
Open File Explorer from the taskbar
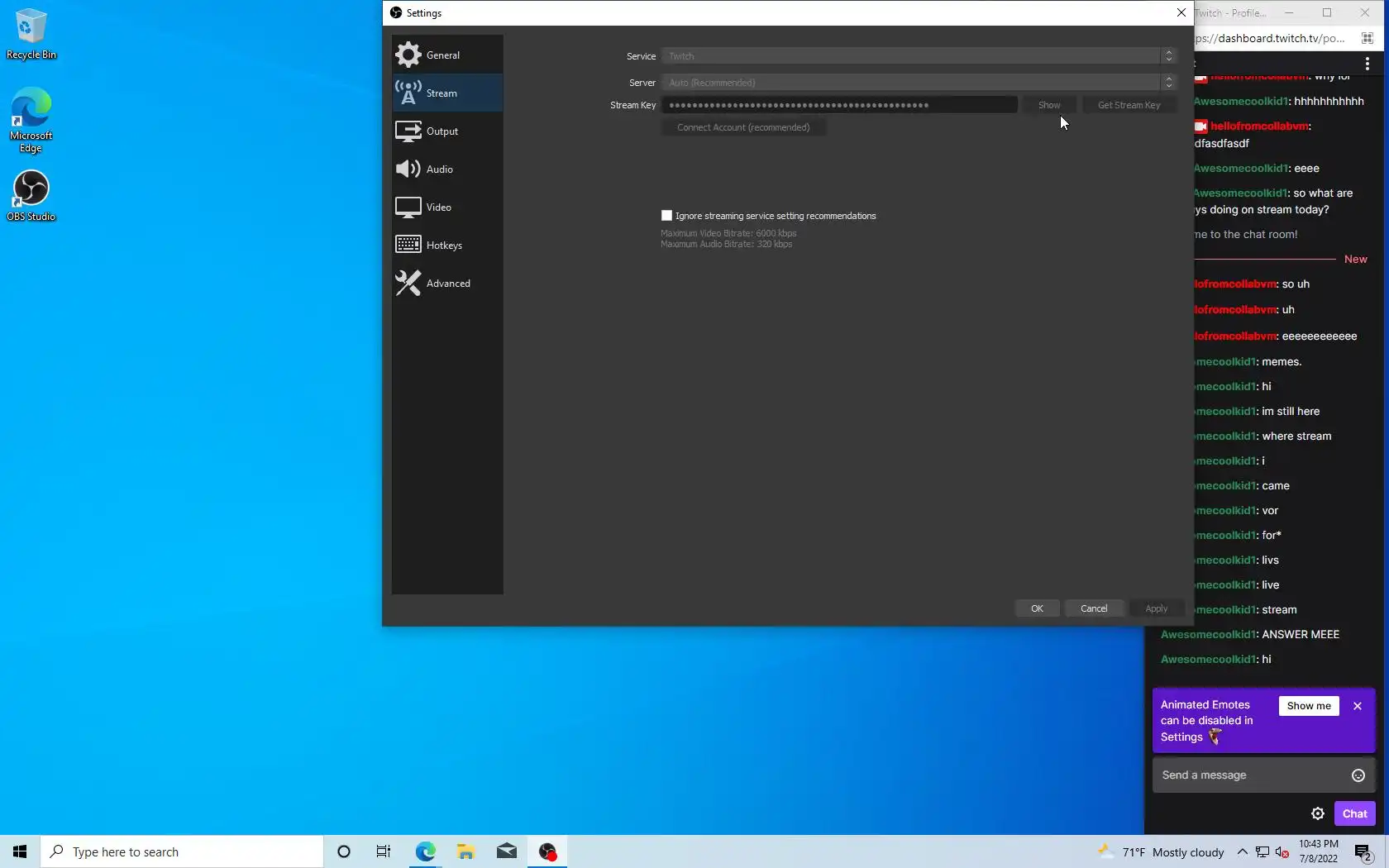click(465, 851)
